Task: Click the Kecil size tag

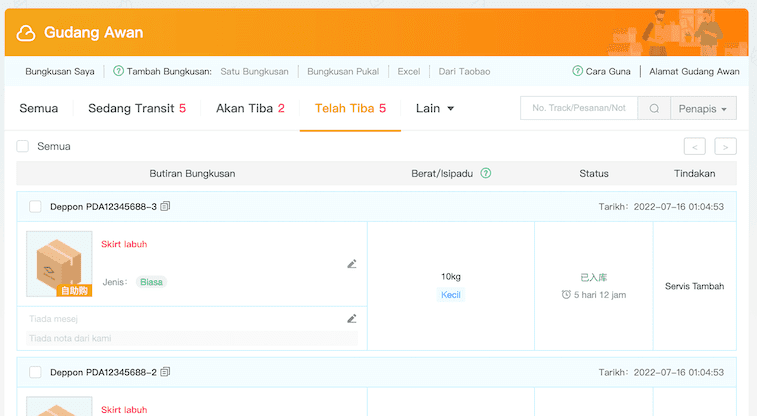Action: click(451, 295)
